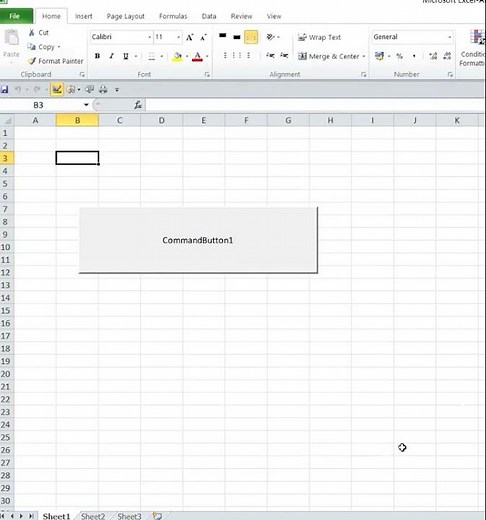Viewport: 486px width, 520px height.
Task: Apply Comma Style number format
Action: click(x=414, y=56)
